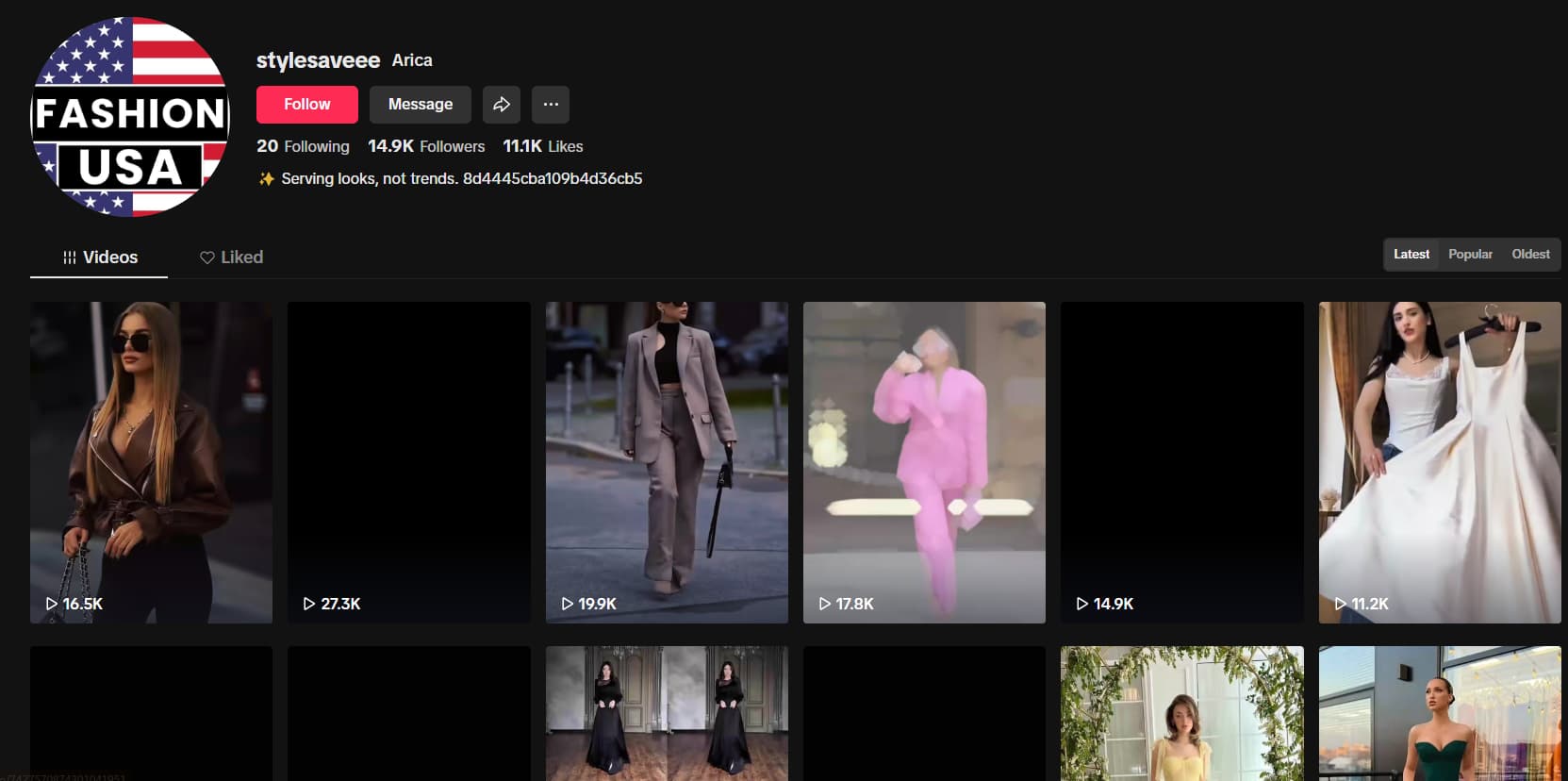Open the beige suit video with 19.9K views

tap(667, 462)
